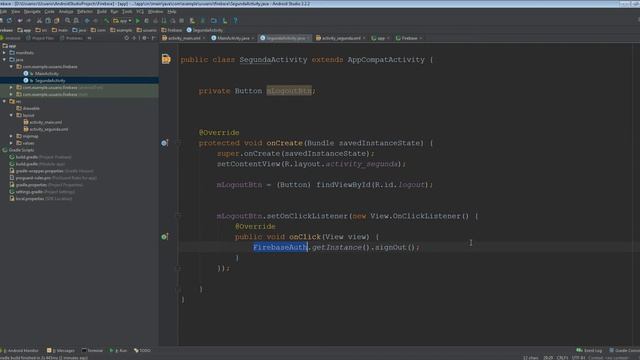Click the override gutter icon beside onCreate
The height and width of the screenshot is (360, 640).
[164, 143]
